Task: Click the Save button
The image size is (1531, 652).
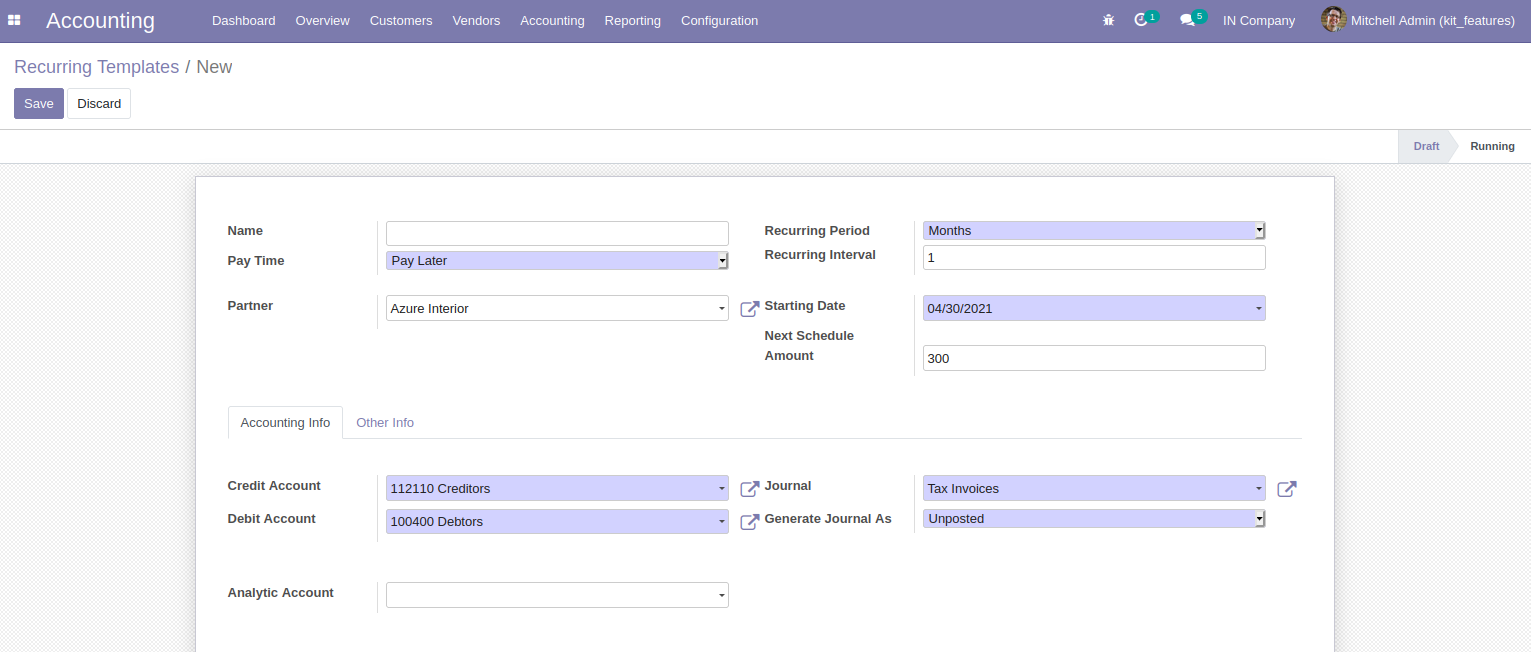Action: (x=39, y=104)
